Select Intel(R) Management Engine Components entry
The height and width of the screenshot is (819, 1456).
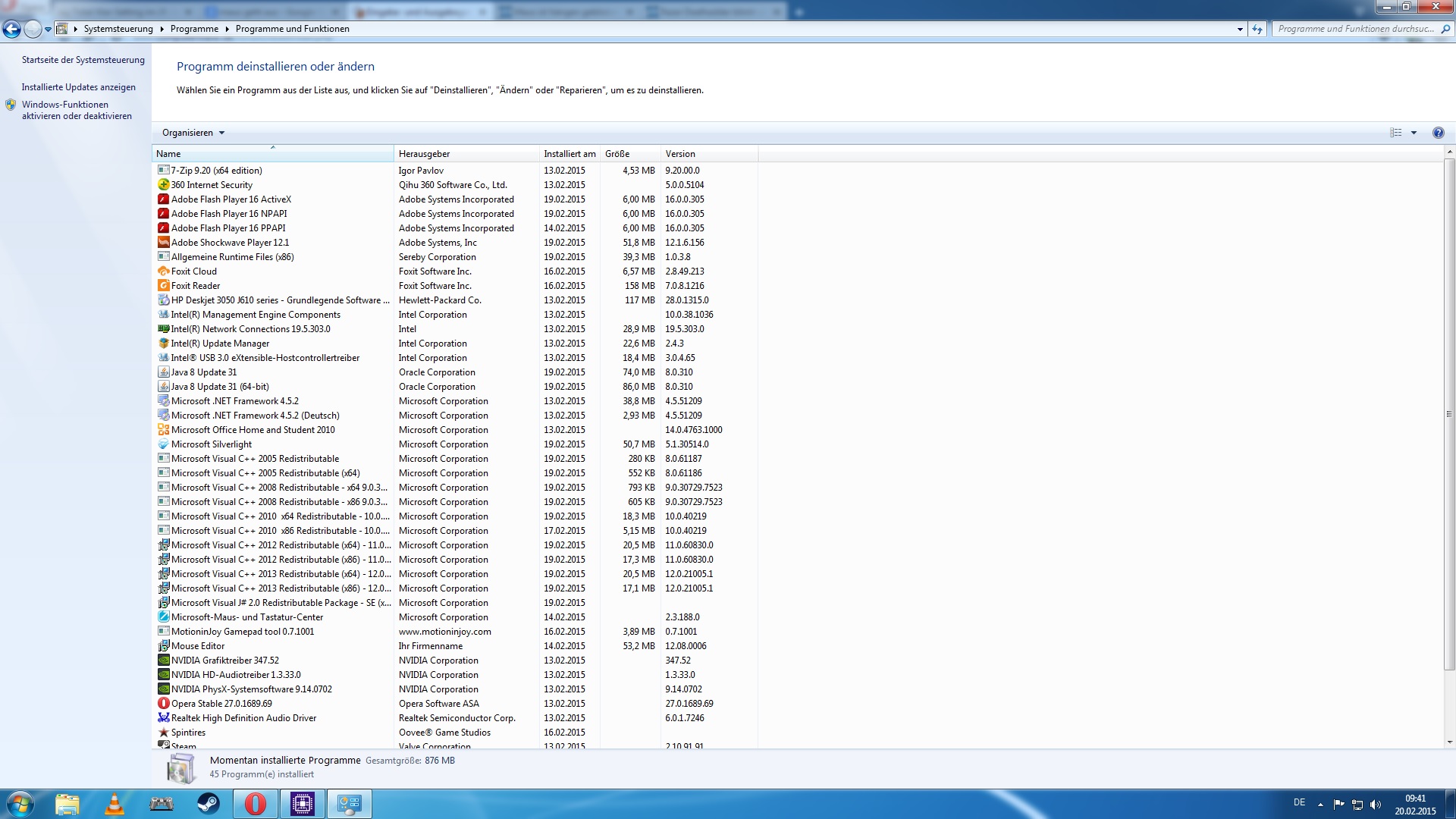click(455, 315)
